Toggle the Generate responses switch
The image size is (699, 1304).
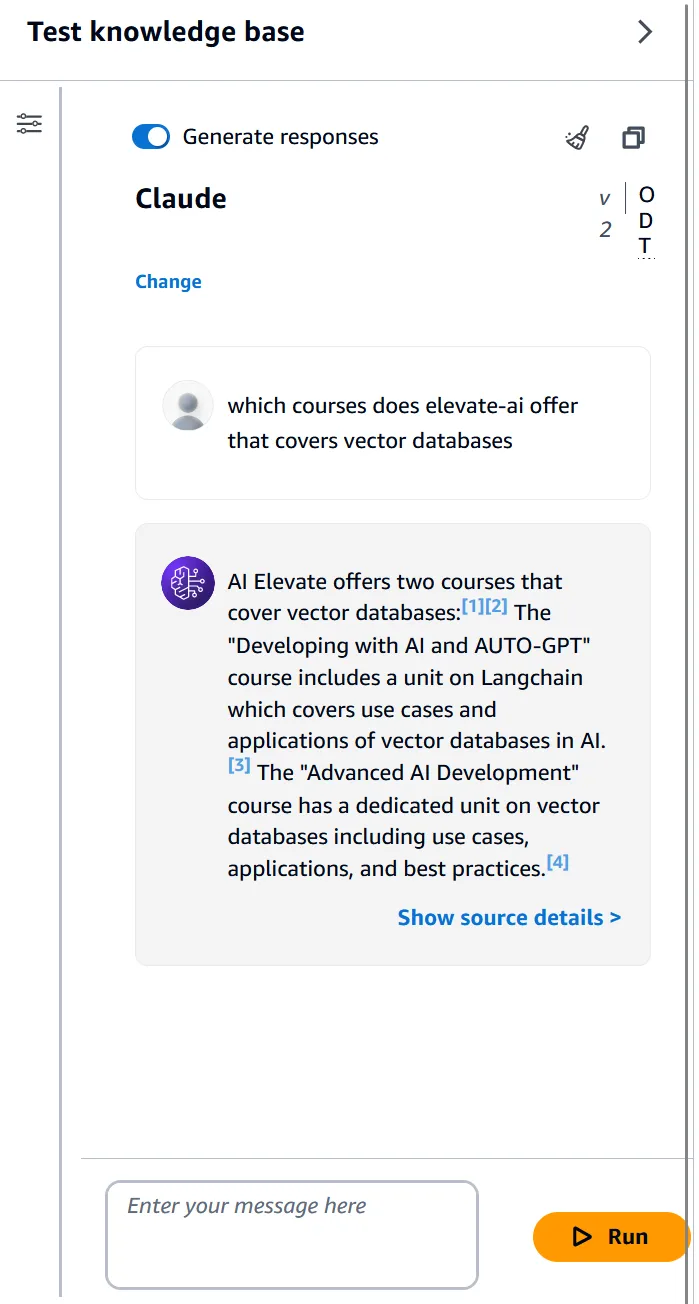[x=151, y=137]
